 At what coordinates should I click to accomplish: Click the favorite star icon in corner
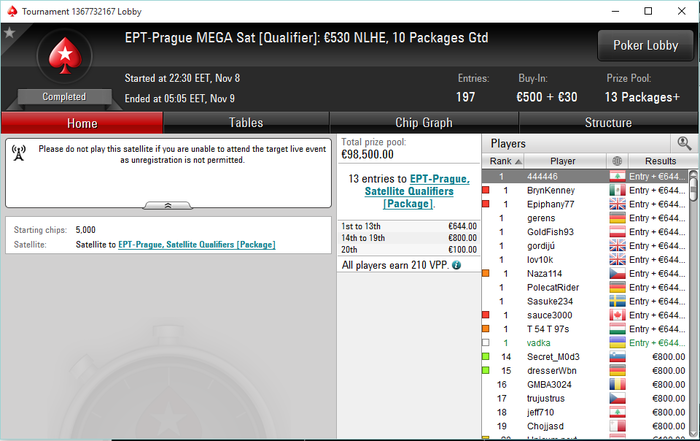(9, 33)
